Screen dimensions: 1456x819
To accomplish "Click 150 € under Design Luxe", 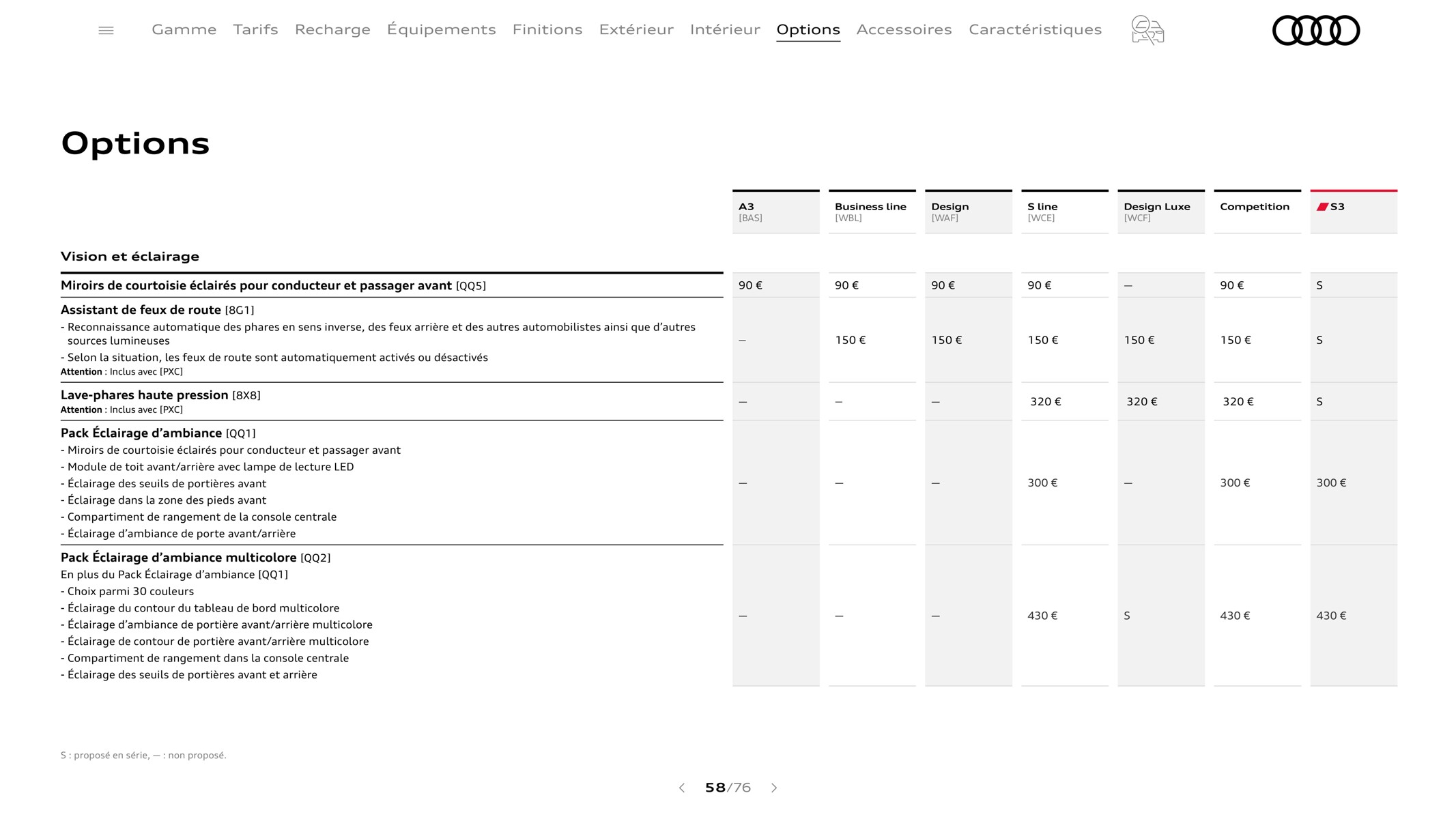I will point(1139,340).
